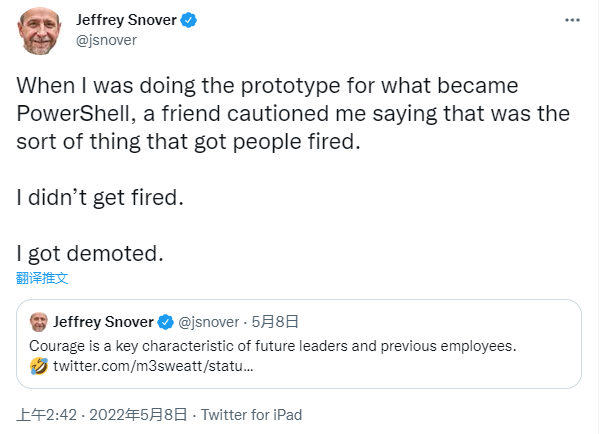The image size is (603, 434).
Task: Click the laughing emoji in the quoted tweet
Action: tap(39, 366)
